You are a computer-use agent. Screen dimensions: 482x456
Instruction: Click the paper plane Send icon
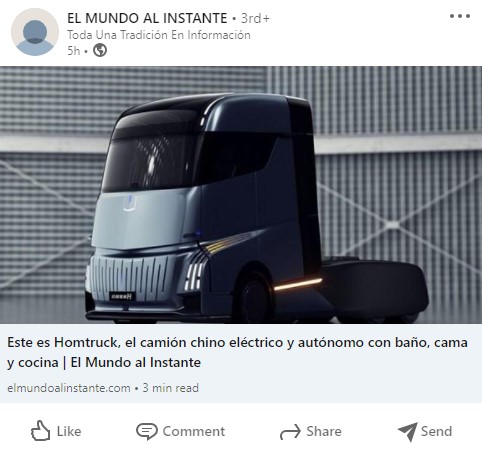407,432
